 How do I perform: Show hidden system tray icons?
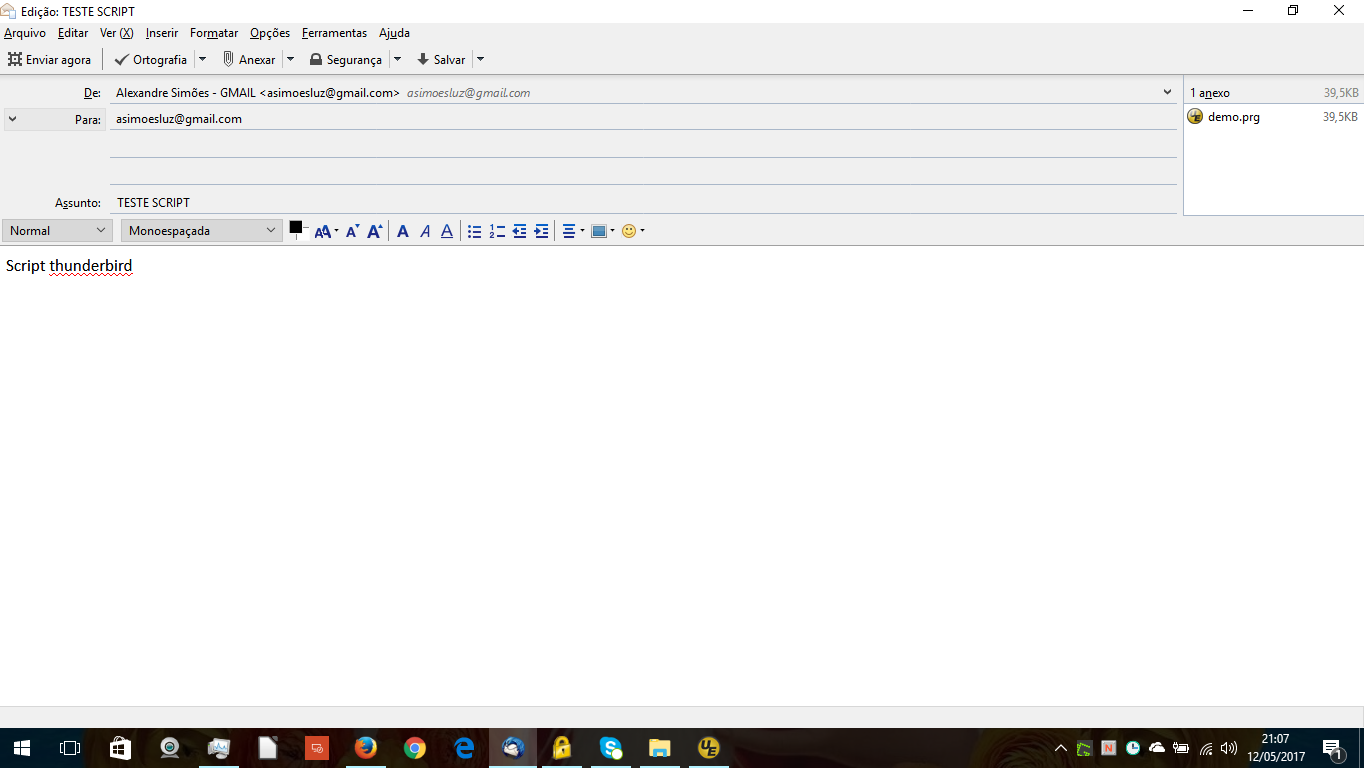point(1061,748)
